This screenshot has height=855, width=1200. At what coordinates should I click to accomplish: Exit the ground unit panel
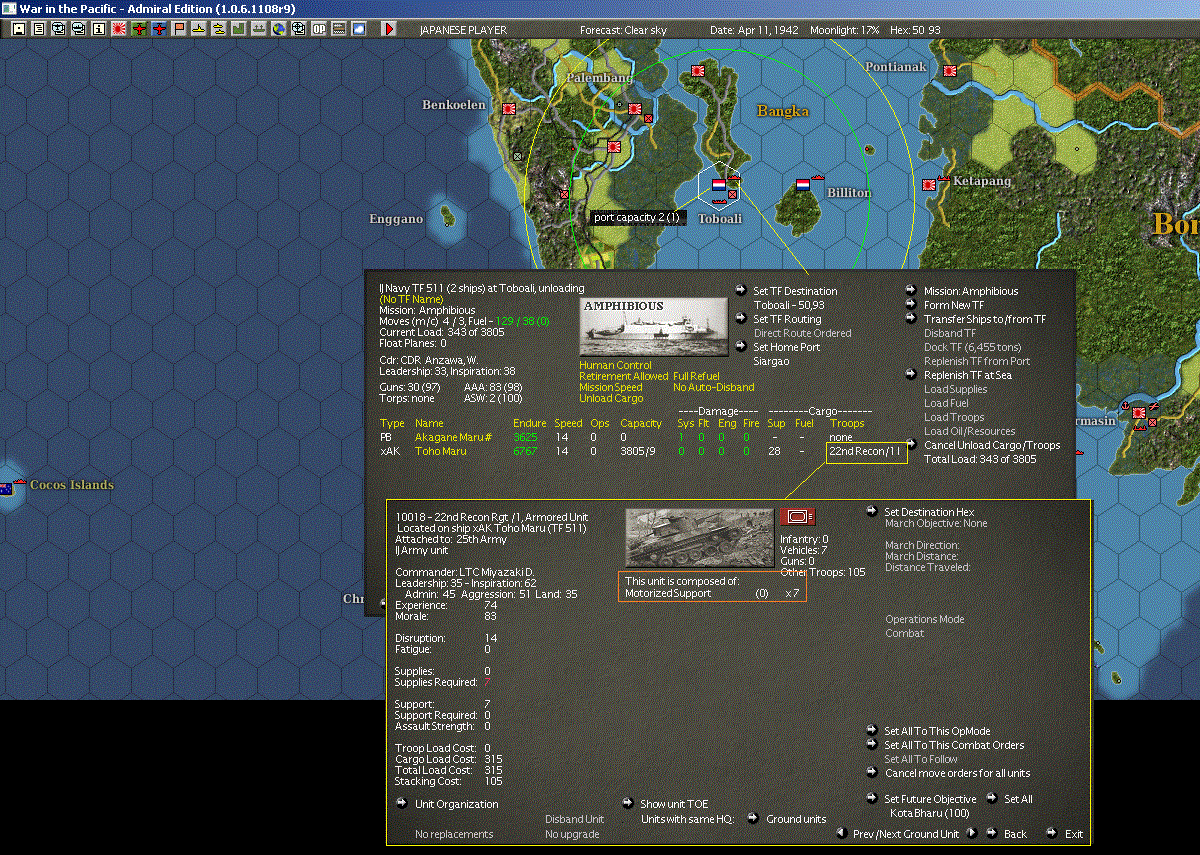pyautogui.click(x=1074, y=833)
